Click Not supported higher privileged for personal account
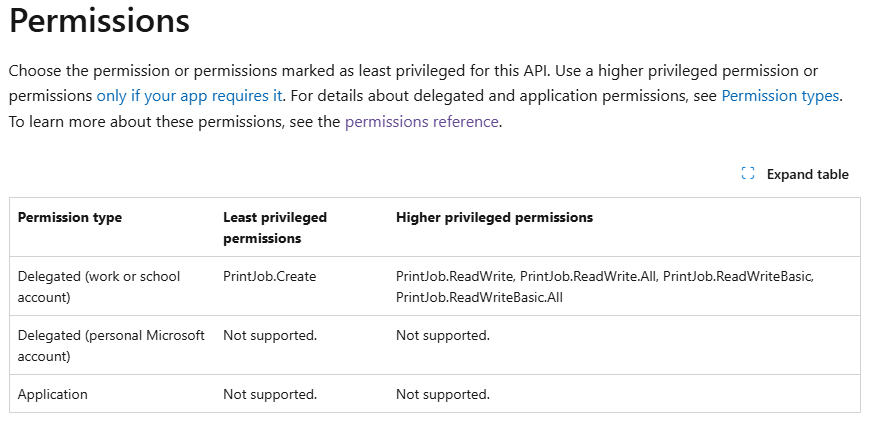 (x=443, y=335)
